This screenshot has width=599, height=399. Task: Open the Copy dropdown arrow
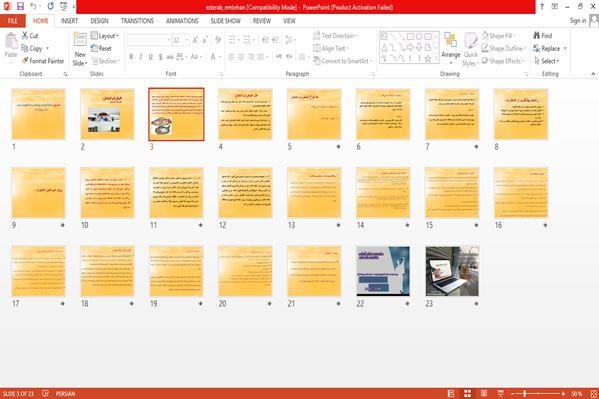click(x=47, y=49)
